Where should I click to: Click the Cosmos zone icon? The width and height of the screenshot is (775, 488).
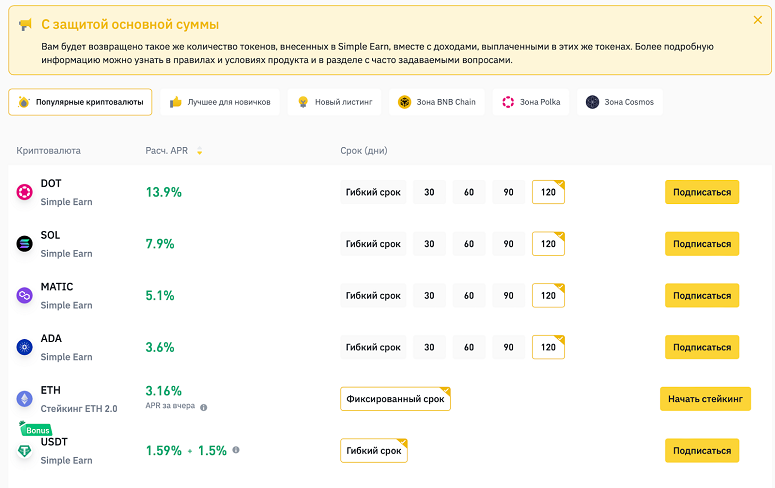click(592, 102)
